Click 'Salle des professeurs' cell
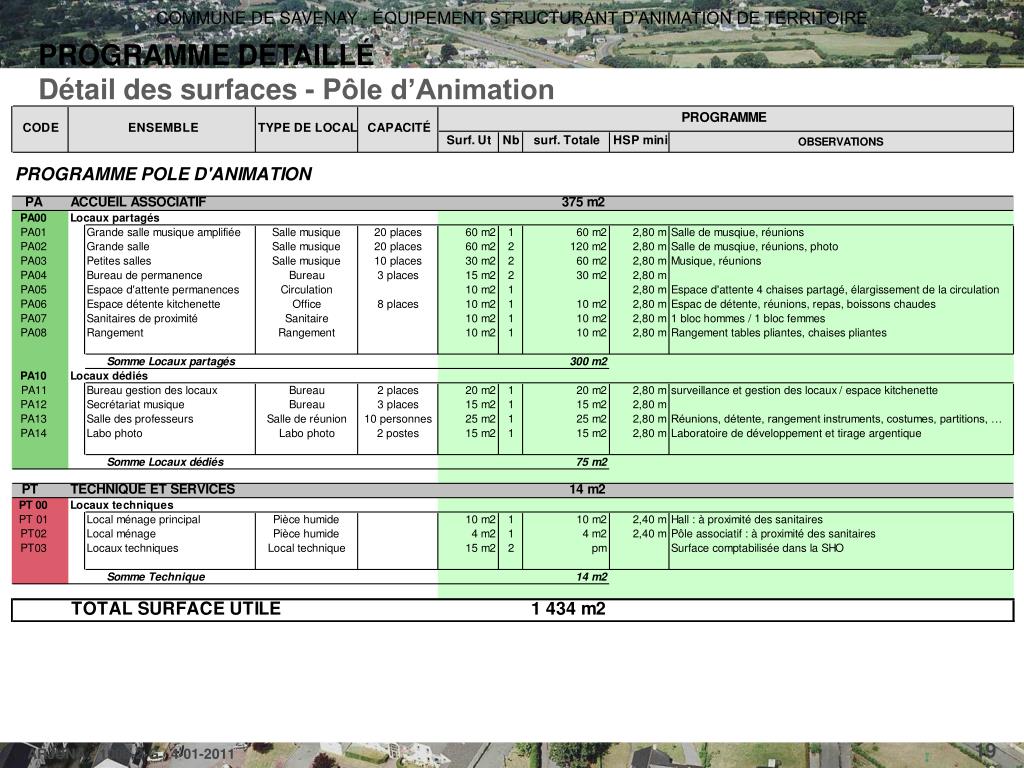The image size is (1024, 768). coord(140,419)
